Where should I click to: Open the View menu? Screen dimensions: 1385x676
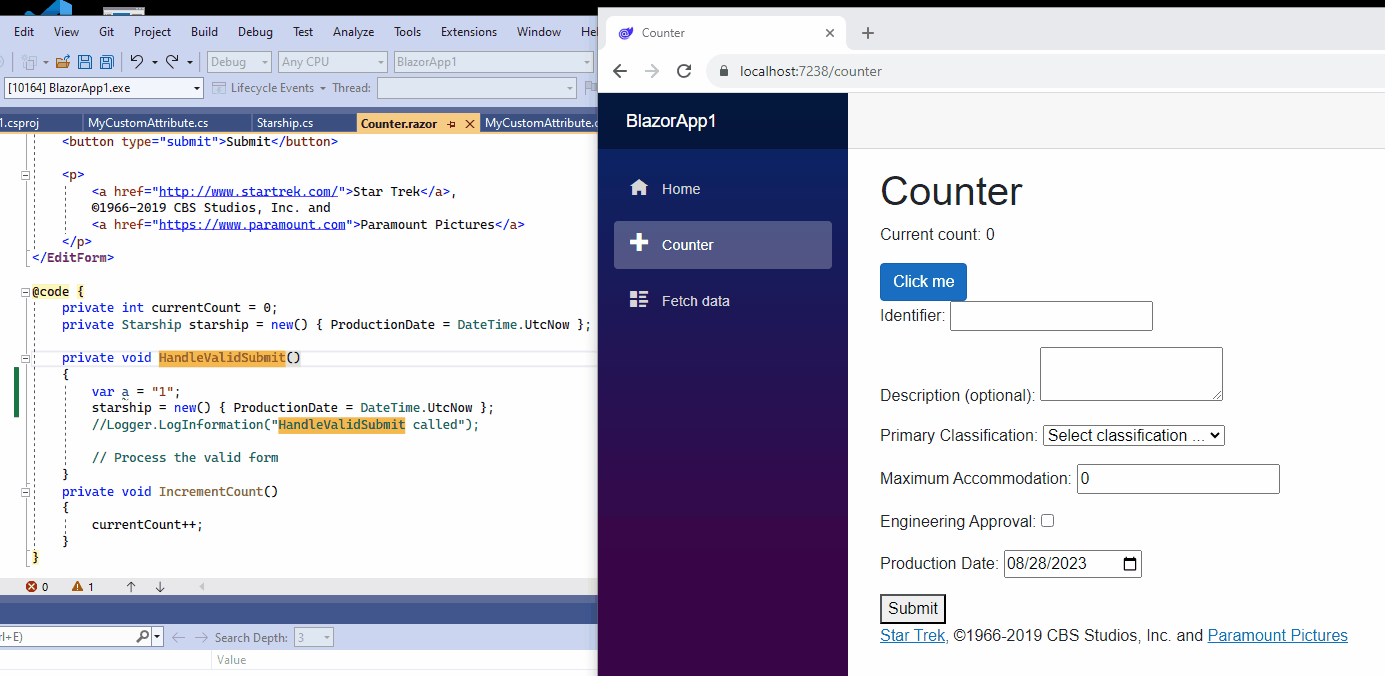66,32
